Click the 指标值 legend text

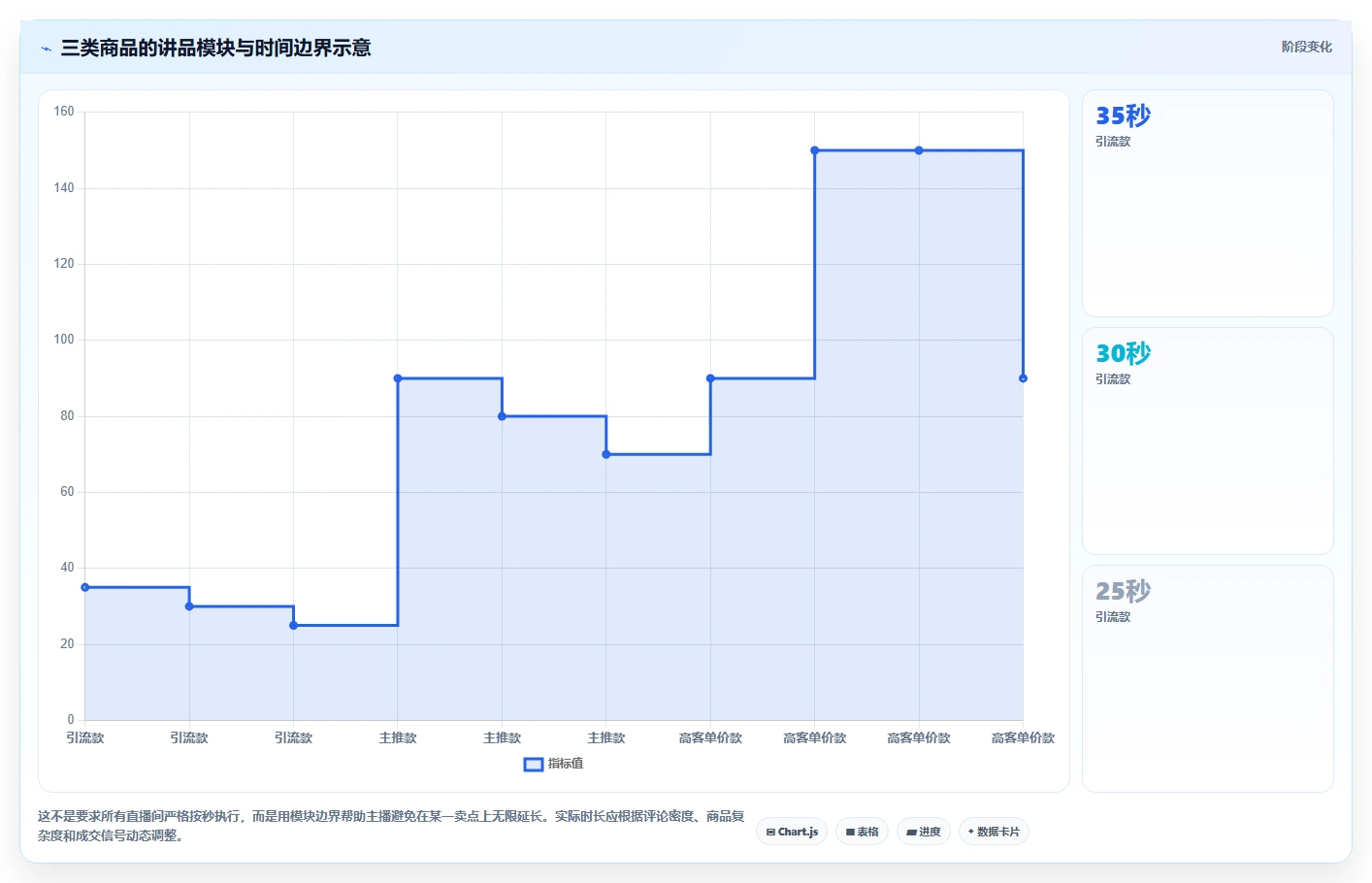(566, 764)
